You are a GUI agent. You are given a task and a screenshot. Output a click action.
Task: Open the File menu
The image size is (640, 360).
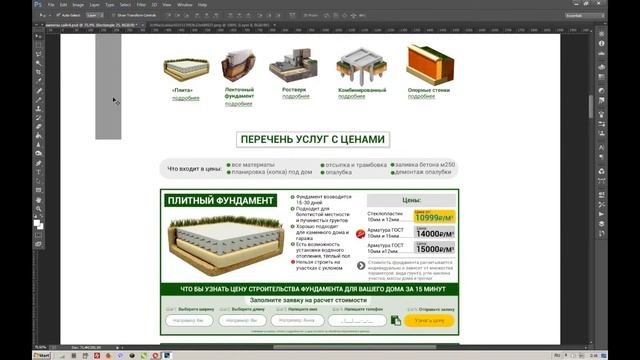tap(51, 5)
